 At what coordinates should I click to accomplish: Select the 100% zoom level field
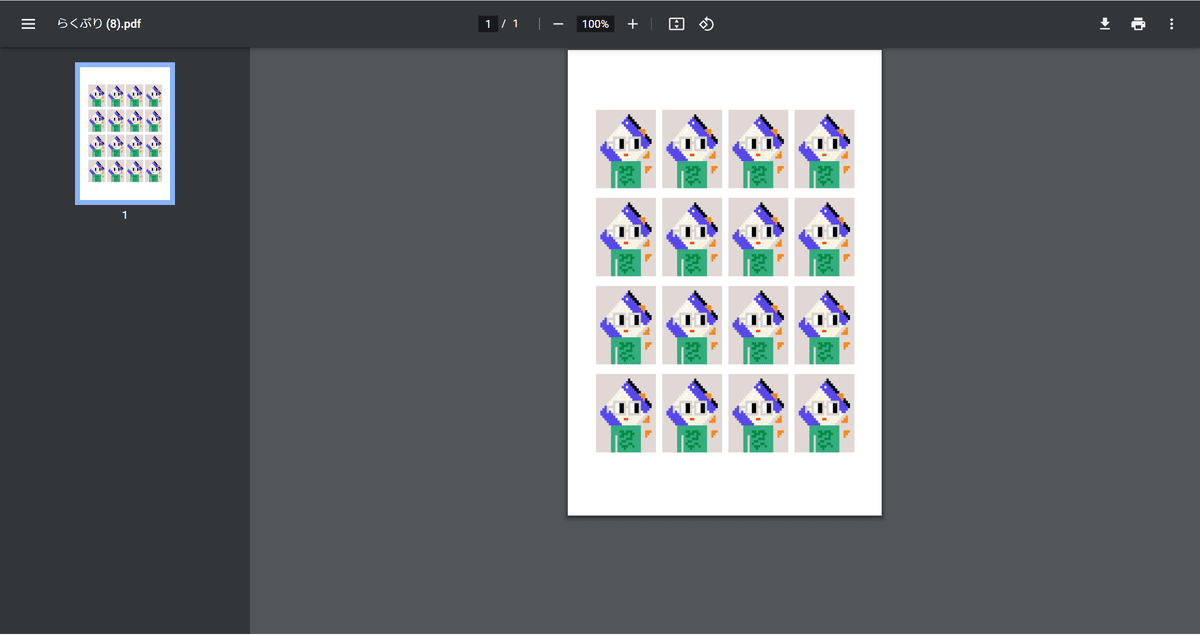coord(595,24)
